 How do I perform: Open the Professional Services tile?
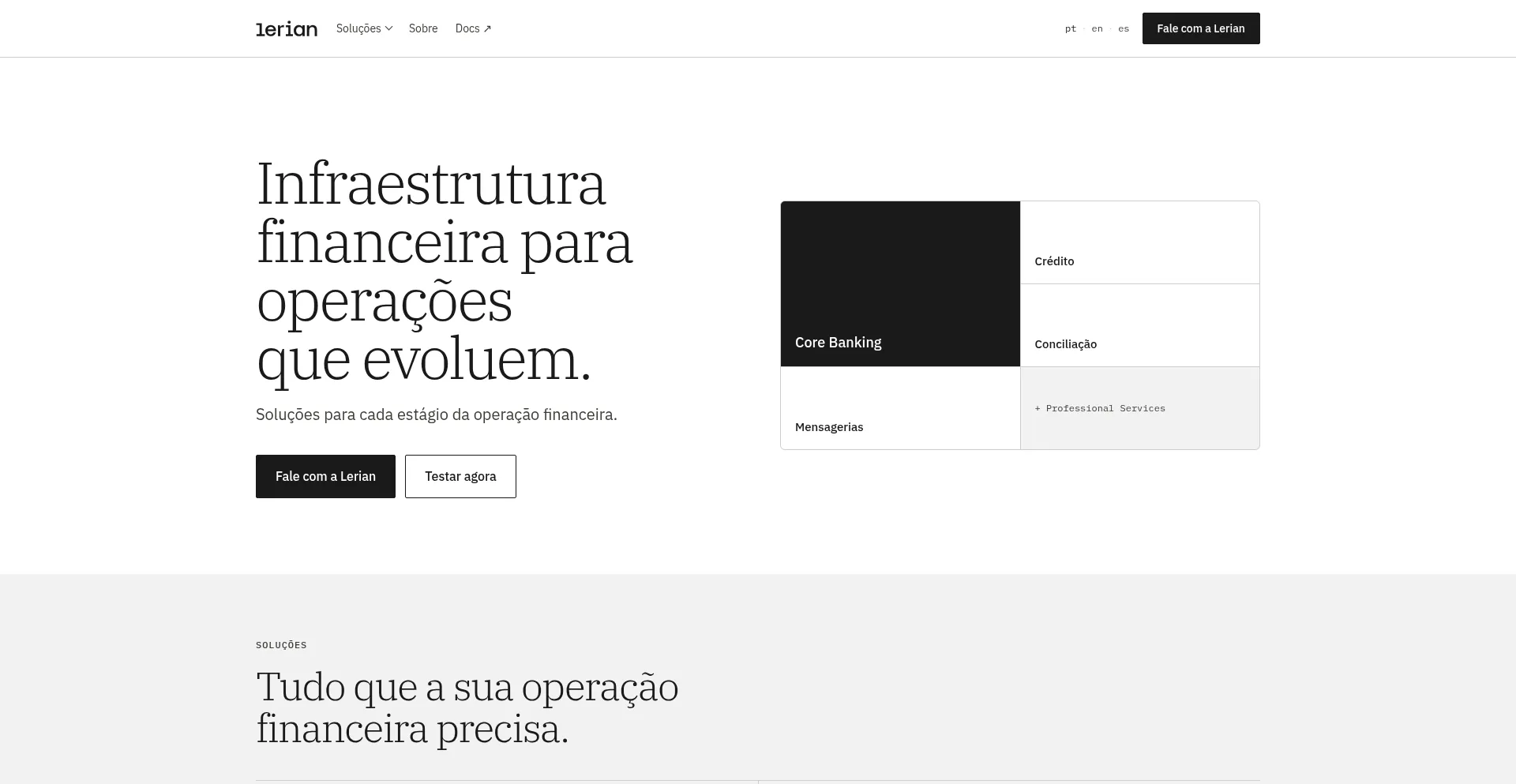coord(1139,408)
